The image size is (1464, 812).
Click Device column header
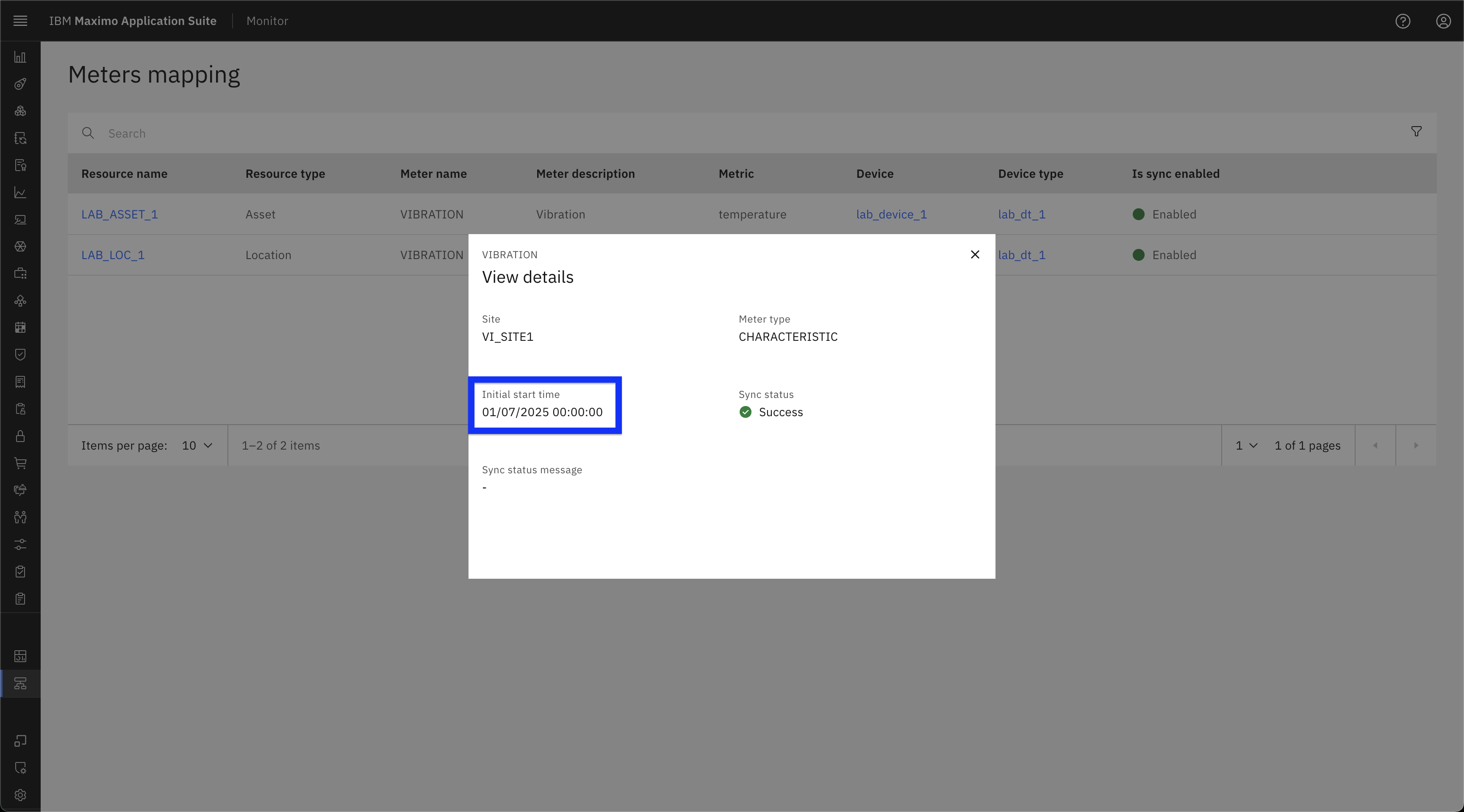(875, 174)
